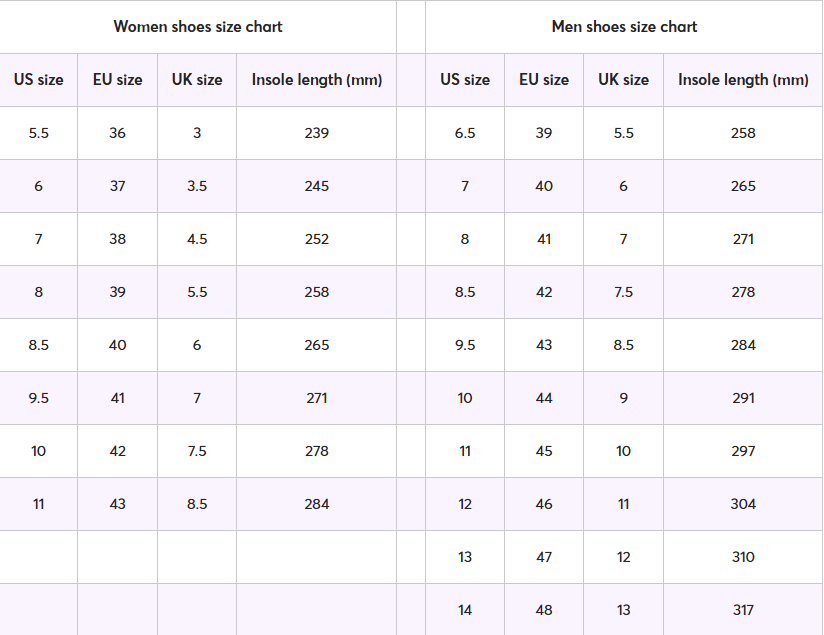824x635 pixels.
Task: Select men's insole length 317 cell
Action: (743, 610)
